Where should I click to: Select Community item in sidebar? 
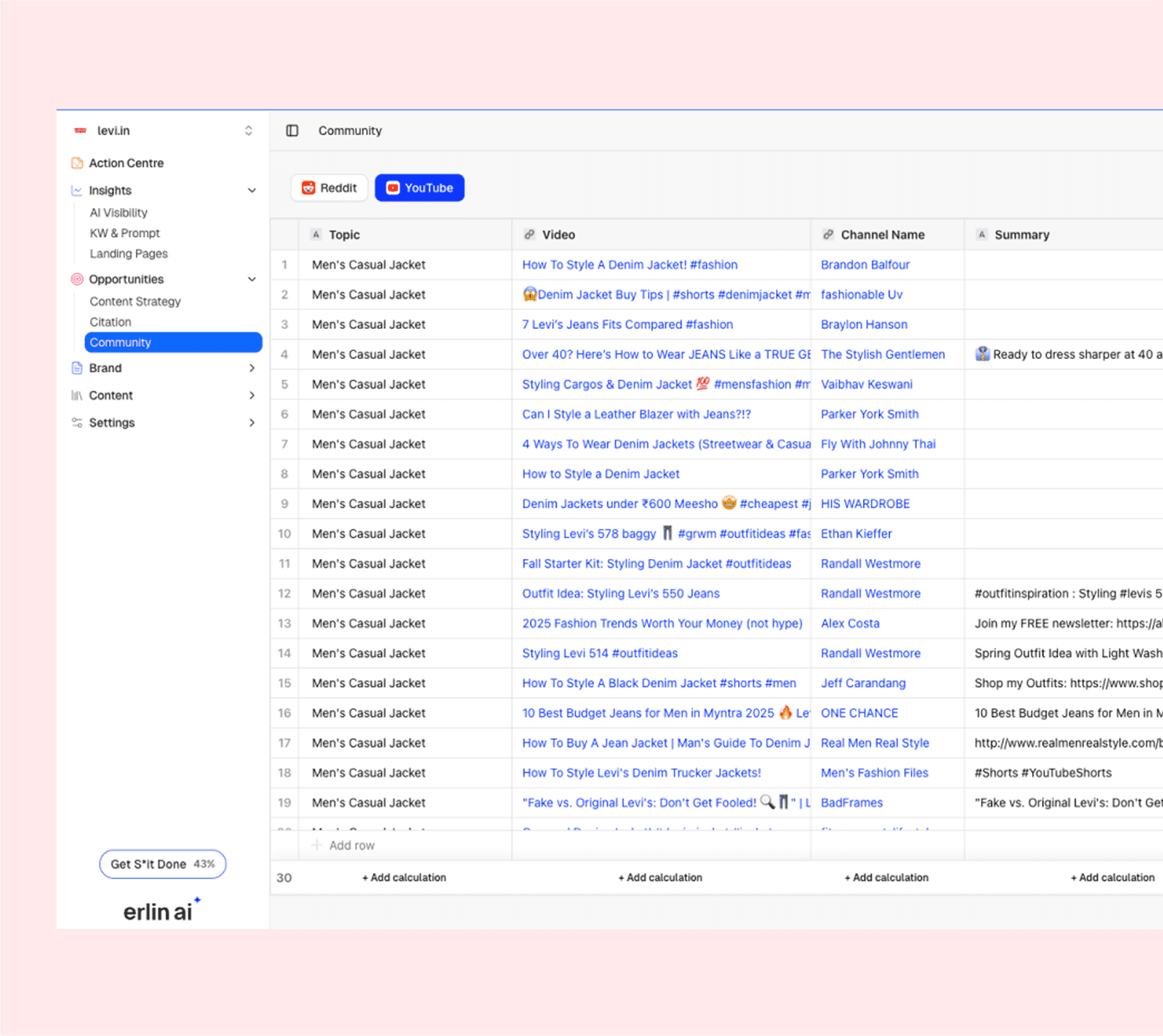point(173,342)
